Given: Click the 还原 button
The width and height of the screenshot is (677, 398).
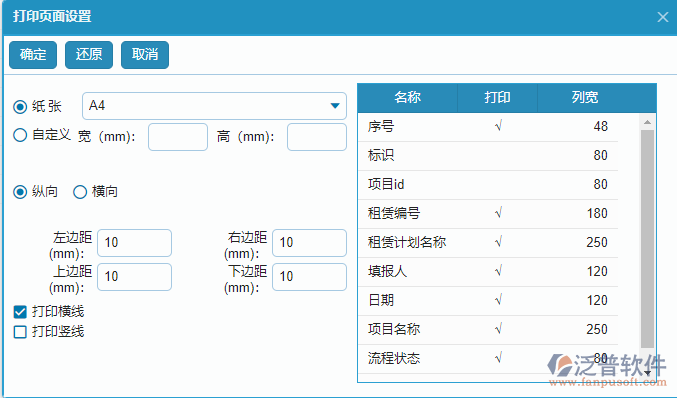Looking at the screenshot, I should 89,55.
